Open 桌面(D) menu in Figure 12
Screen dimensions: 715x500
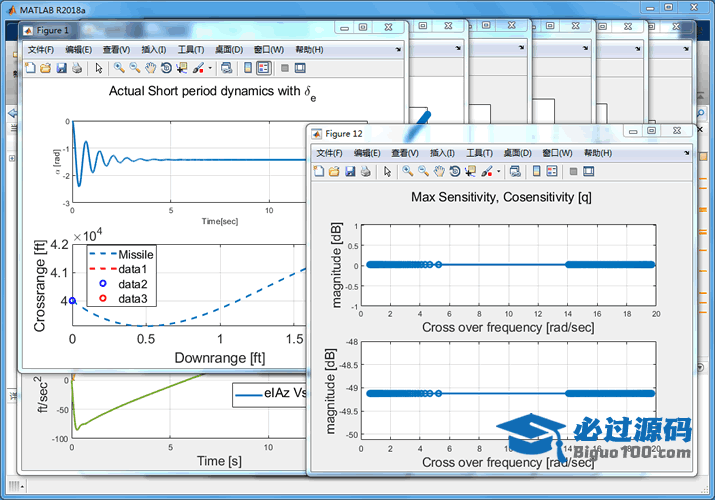coord(518,153)
